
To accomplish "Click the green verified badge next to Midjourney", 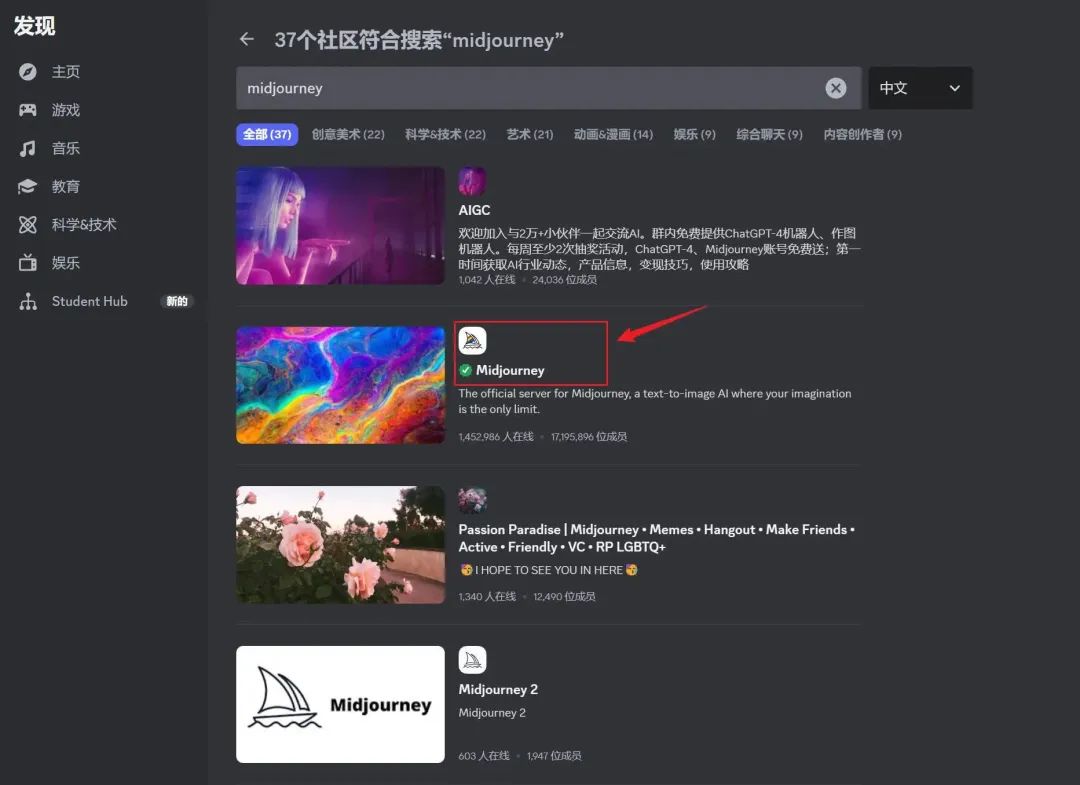I will (464, 369).
